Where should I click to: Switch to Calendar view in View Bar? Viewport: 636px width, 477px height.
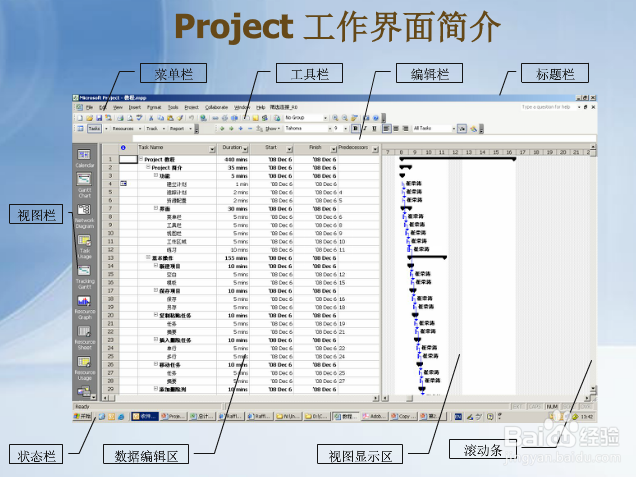coord(84,158)
